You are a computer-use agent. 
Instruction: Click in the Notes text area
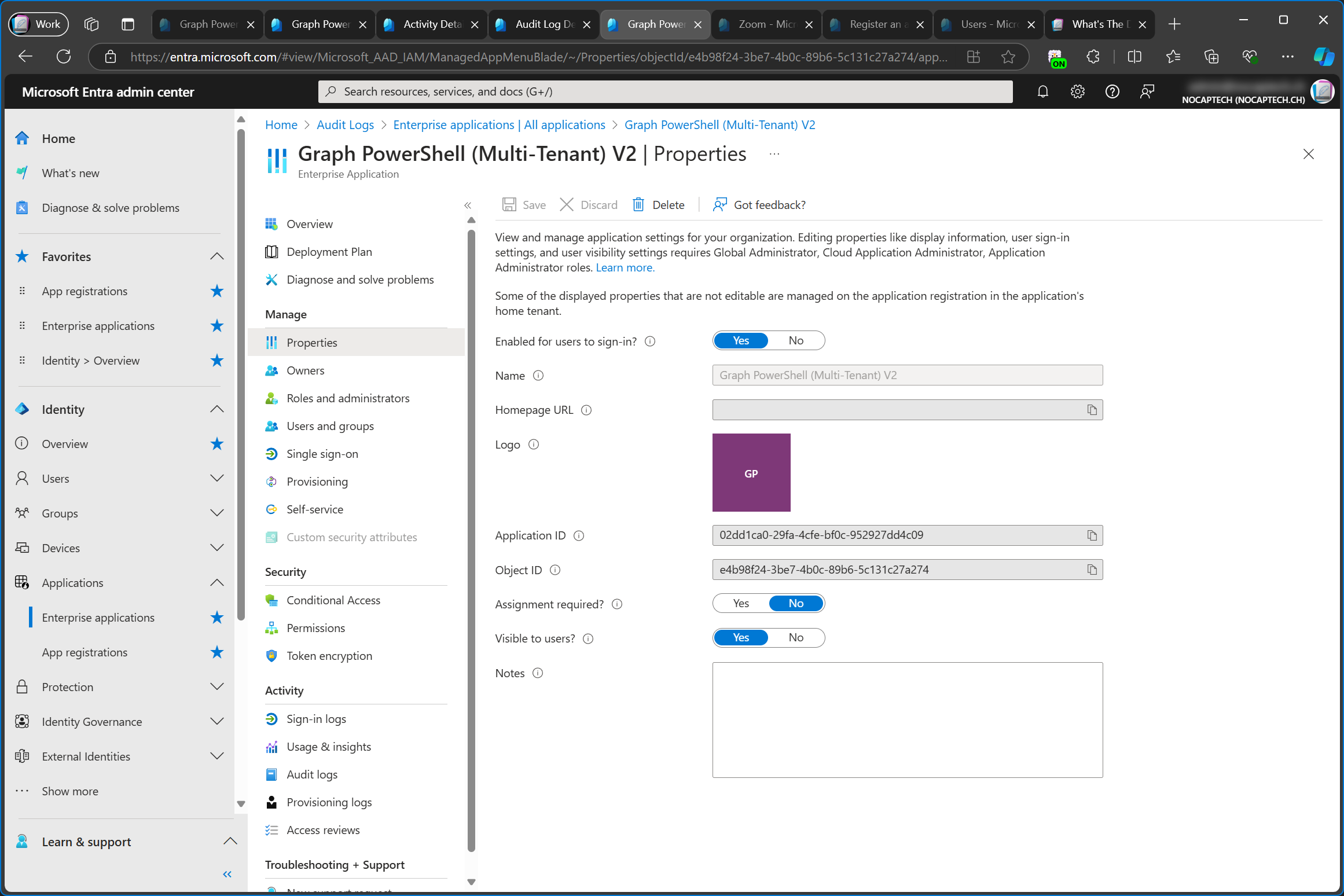click(x=908, y=720)
